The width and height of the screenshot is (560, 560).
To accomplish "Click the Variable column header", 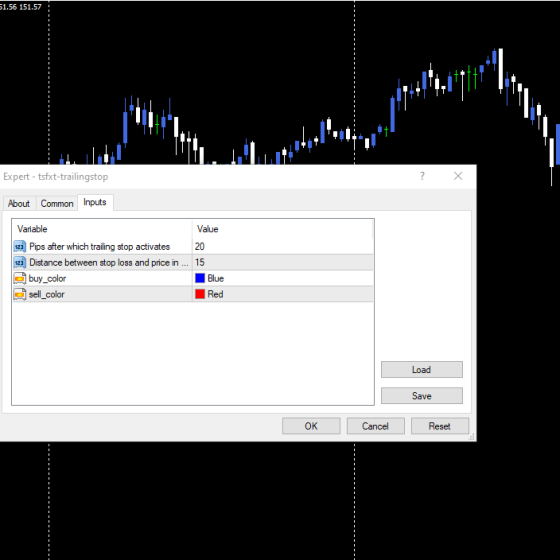I will pyautogui.click(x=102, y=229).
